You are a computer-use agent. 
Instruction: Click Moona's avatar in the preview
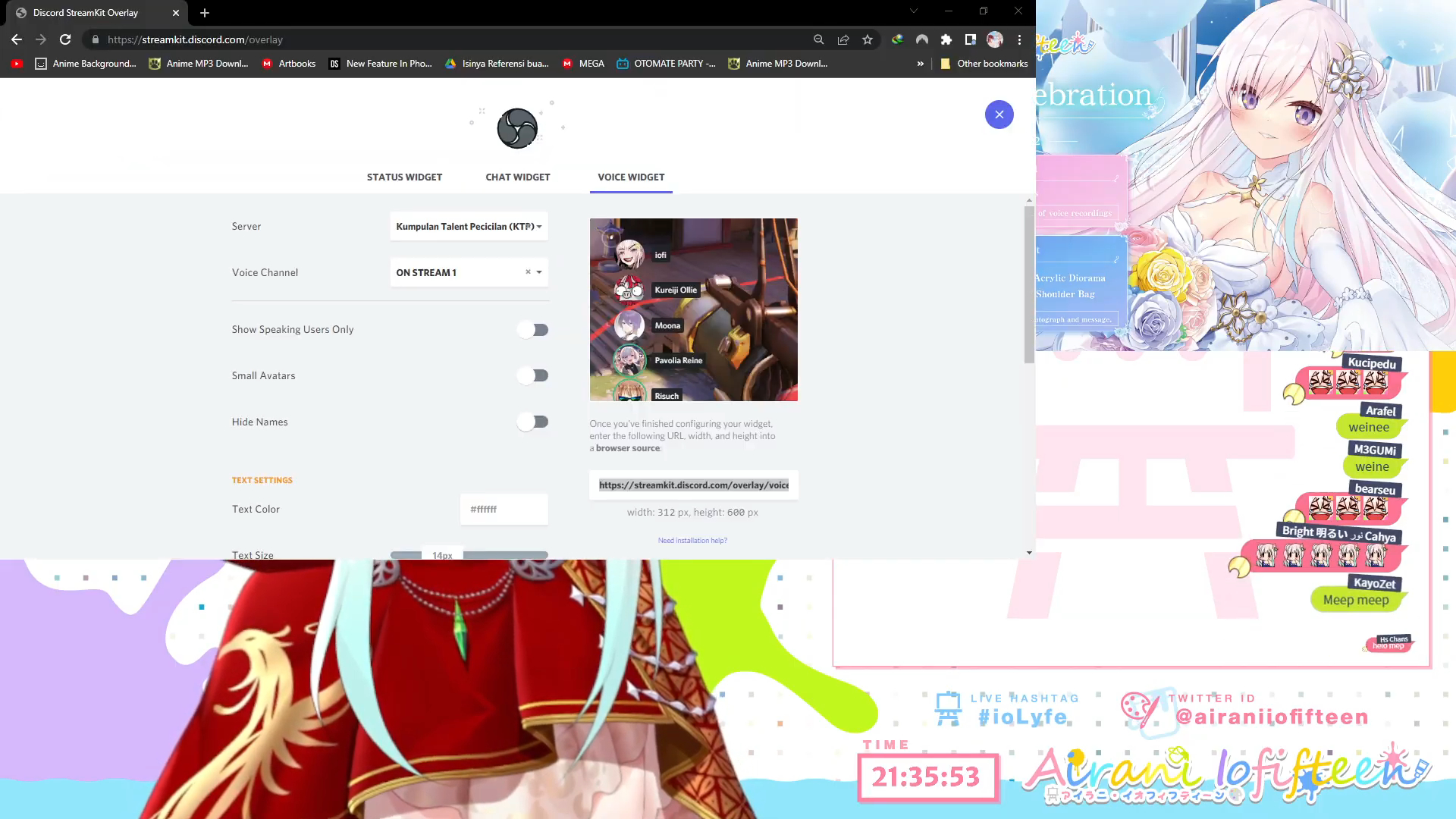click(629, 325)
